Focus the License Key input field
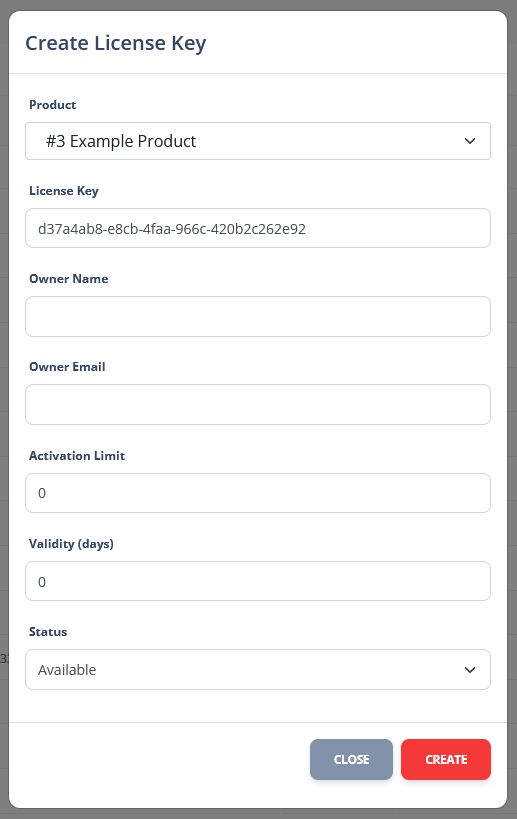This screenshot has height=819, width=517. (x=258, y=228)
